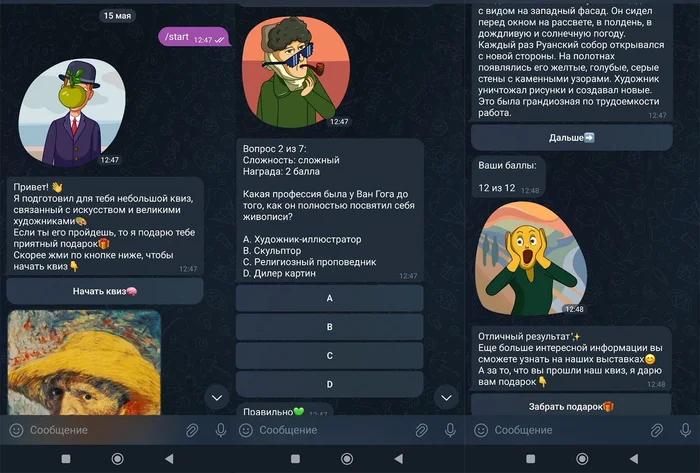This screenshot has height=473, width=700.
Task: Open the Van Gogh with pipe sticker
Action: (296, 72)
